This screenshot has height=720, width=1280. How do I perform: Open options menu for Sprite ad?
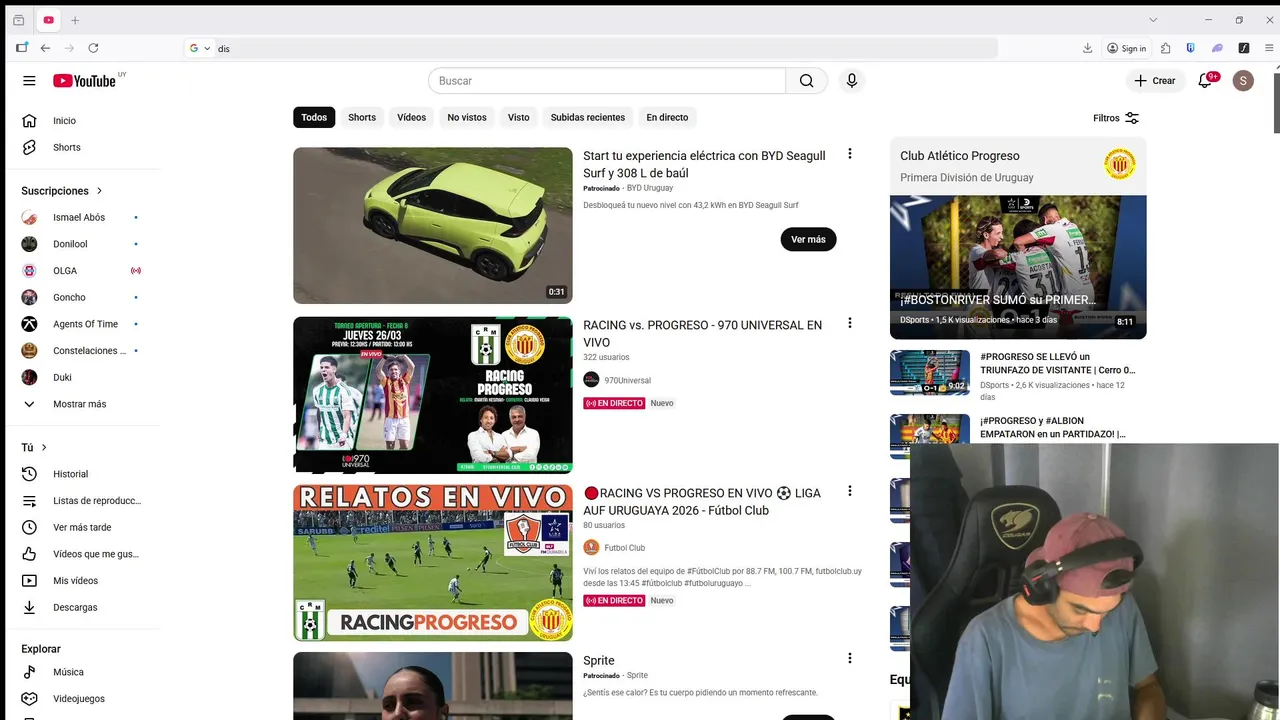point(850,658)
